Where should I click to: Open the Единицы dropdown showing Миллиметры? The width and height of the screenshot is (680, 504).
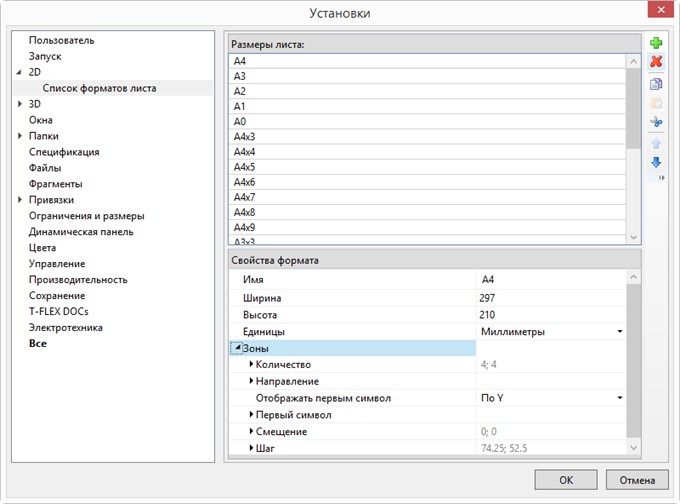click(x=551, y=331)
